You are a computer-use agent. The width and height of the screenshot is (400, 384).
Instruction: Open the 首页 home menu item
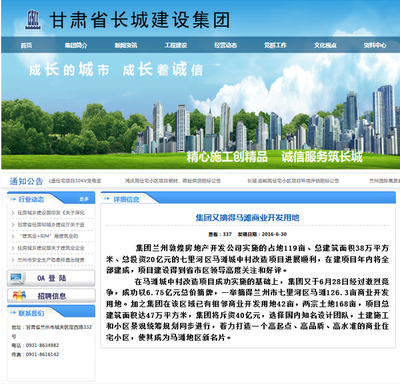point(26,45)
